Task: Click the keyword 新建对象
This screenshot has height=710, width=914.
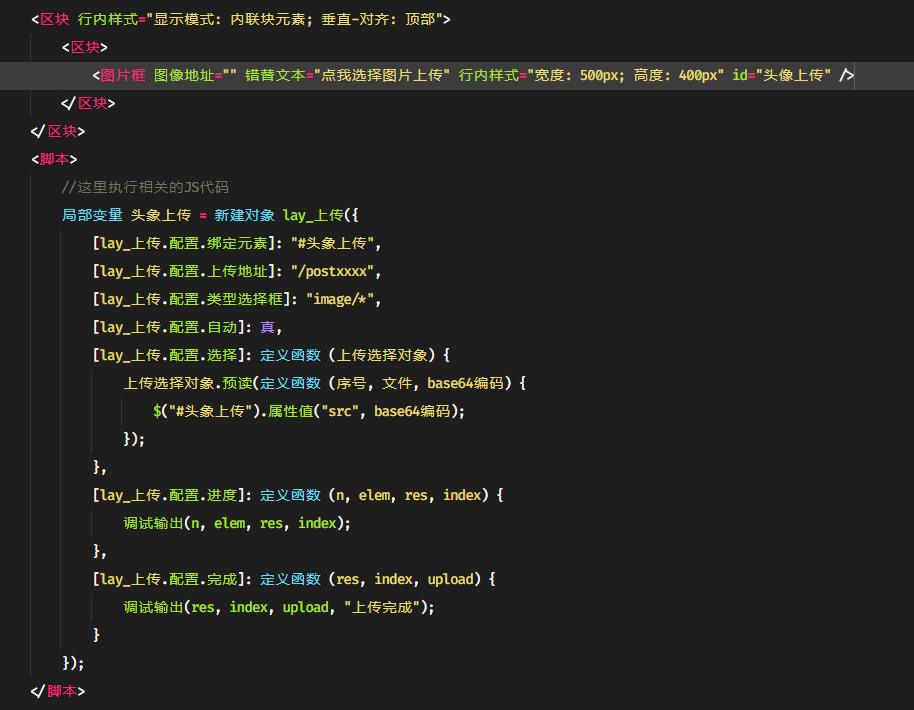Action: [244, 216]
